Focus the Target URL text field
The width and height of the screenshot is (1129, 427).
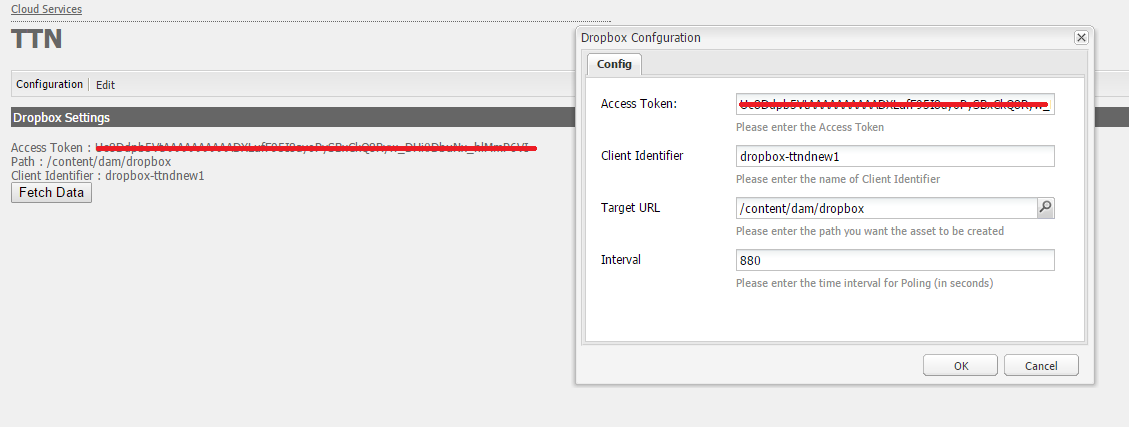886,208
